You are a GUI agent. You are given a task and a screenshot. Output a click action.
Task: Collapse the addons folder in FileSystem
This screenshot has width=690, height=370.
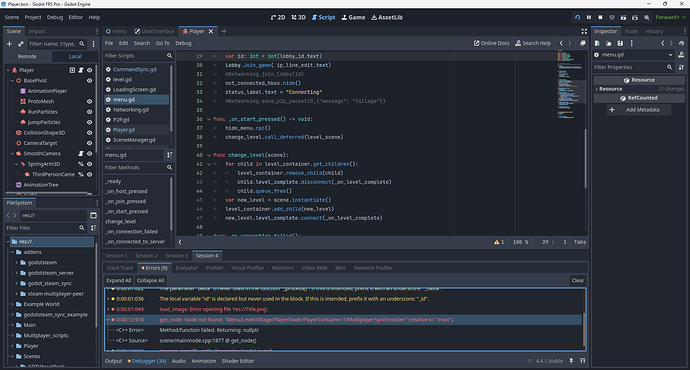point(12,252)
